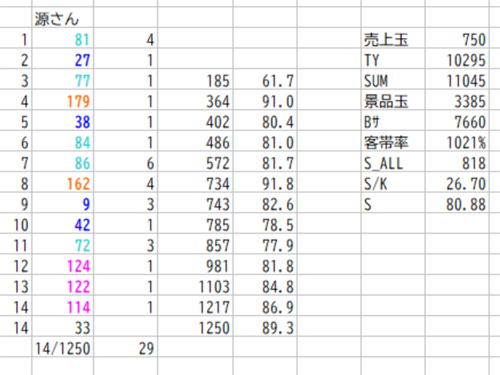Select the TY value 10295
Screen dimensions: 500x375
pos(457,59)
